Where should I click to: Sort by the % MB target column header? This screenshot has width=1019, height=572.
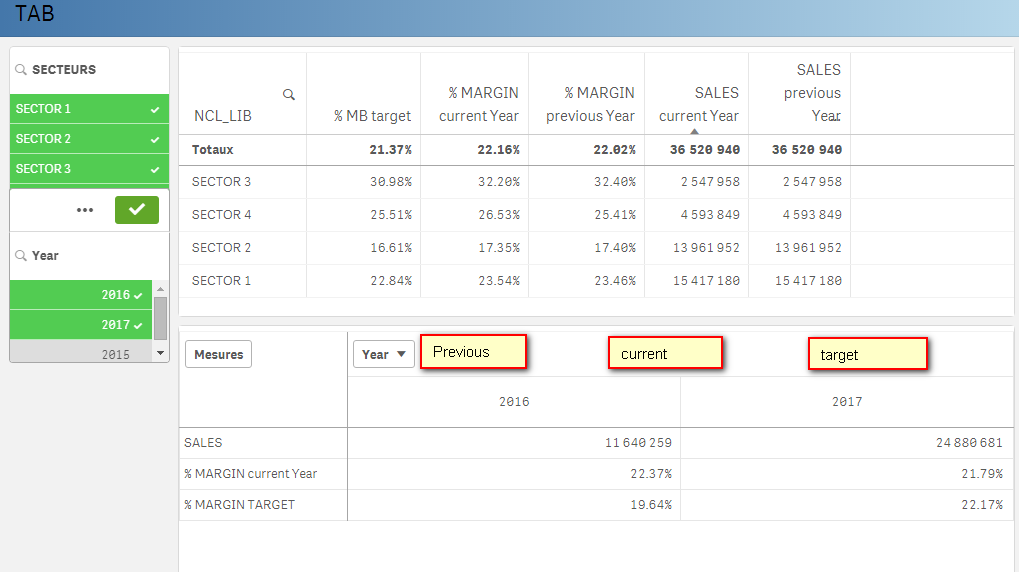pyautogui.click(x=372, y=116)
